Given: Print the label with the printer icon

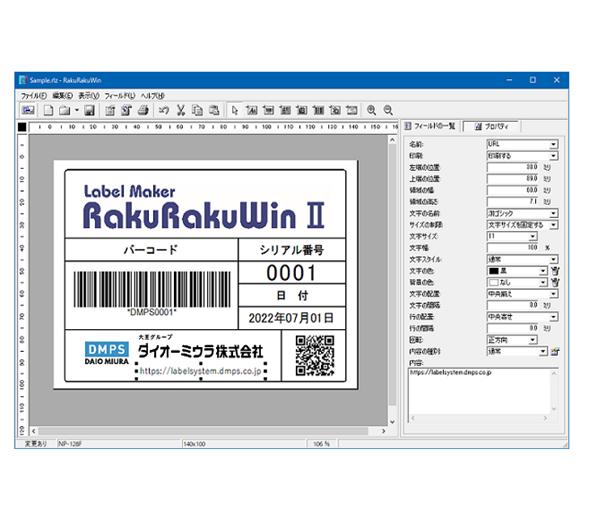Looking at the screenshot, I should click(x=143, y=110).
